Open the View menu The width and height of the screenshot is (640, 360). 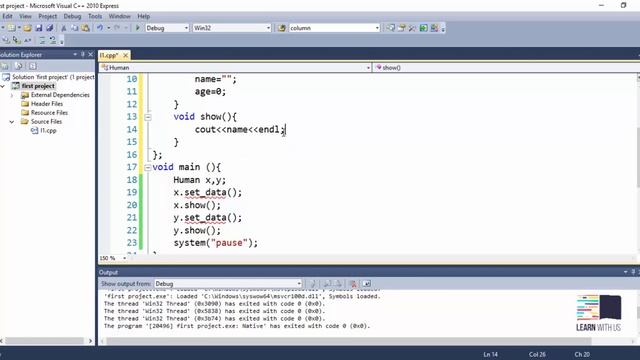25,16
